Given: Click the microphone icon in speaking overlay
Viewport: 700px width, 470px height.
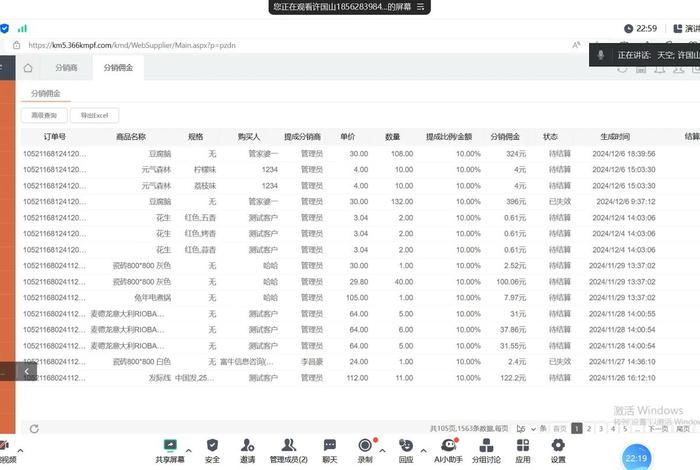Looking at the screenshot, I should [x=601, y=55].
